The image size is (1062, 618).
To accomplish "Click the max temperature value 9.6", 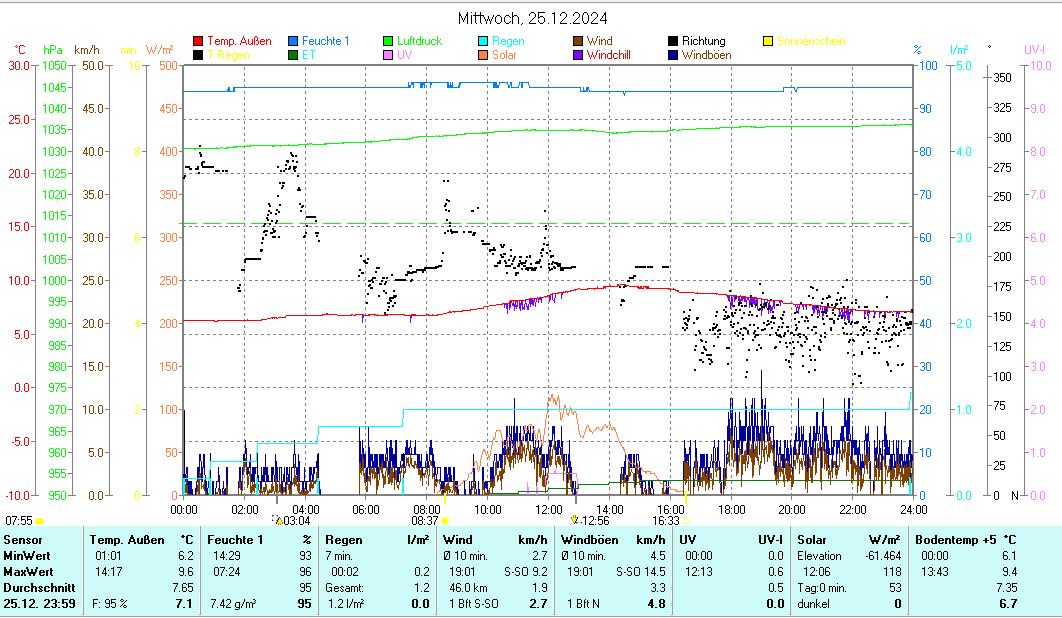I will coord(186,572).
